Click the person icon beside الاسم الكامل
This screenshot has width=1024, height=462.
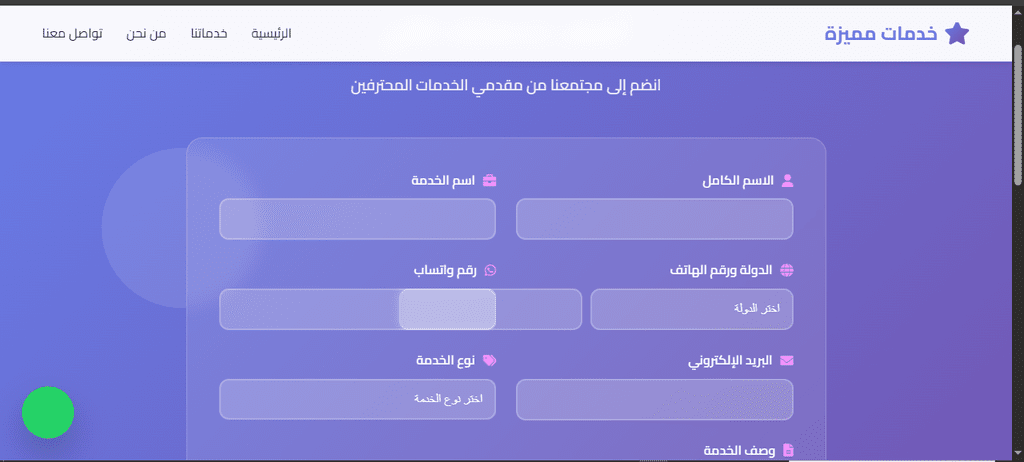pos(787,181)
